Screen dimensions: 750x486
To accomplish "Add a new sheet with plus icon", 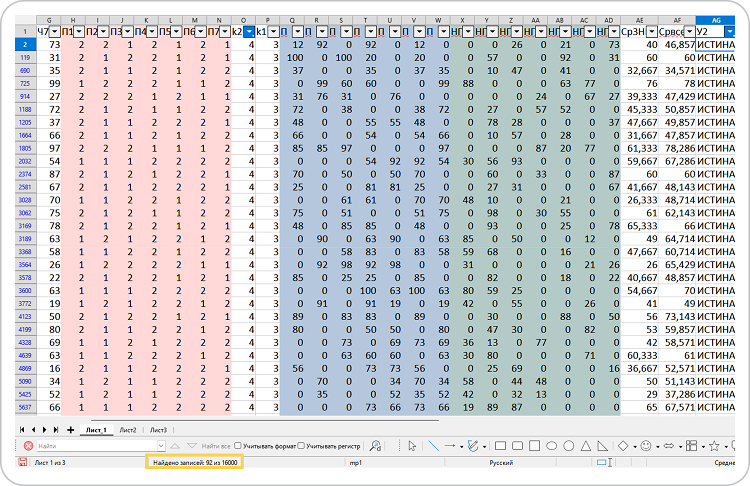I will [70, 430].
